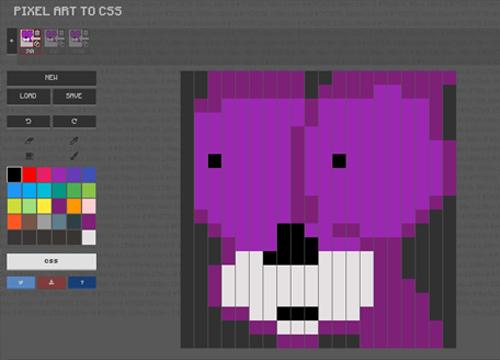This screenshot has height=360, width=500.
Task: Select the brush tool below the eyedropper
Action: point(74,155)
